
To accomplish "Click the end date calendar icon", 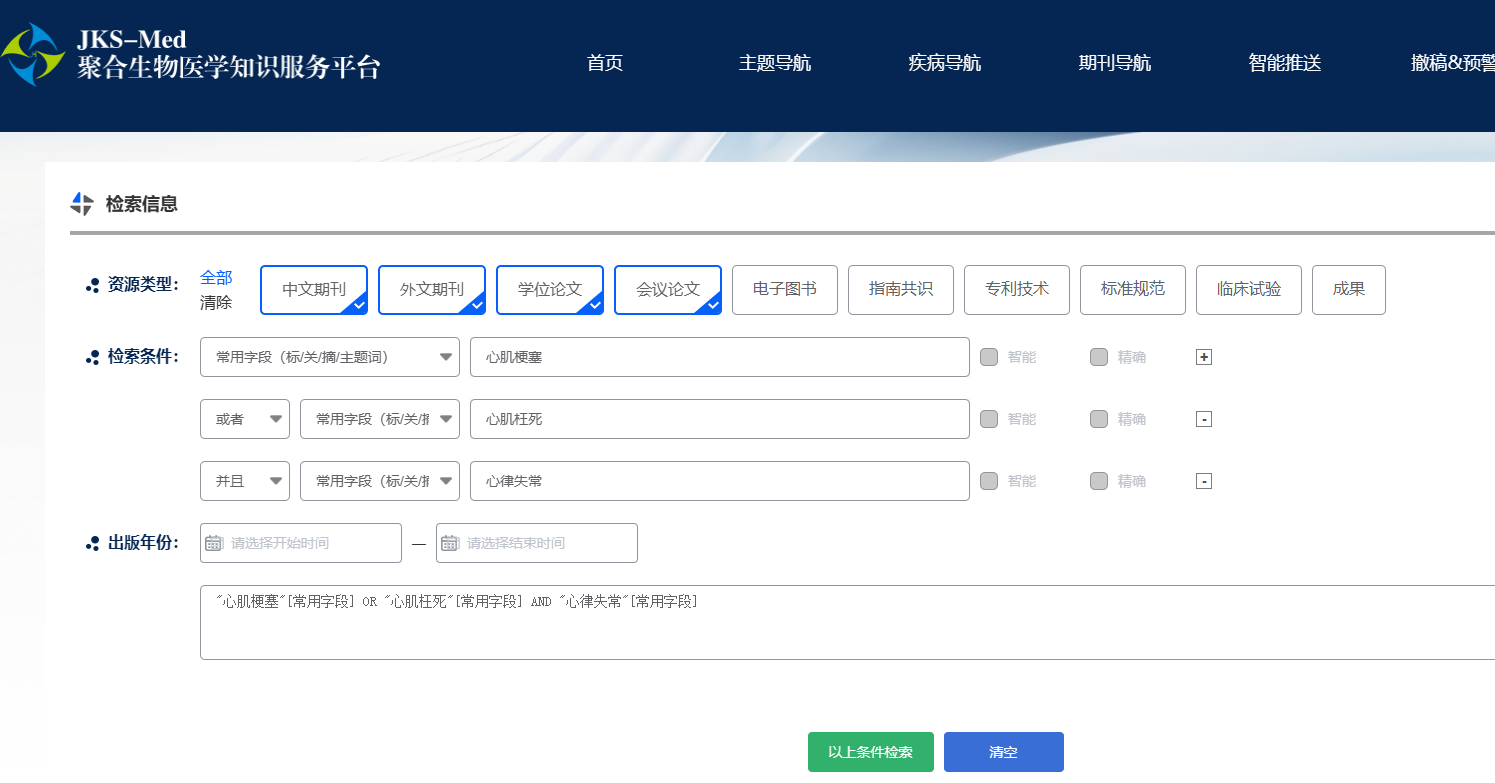I will [x=450, y=543].
